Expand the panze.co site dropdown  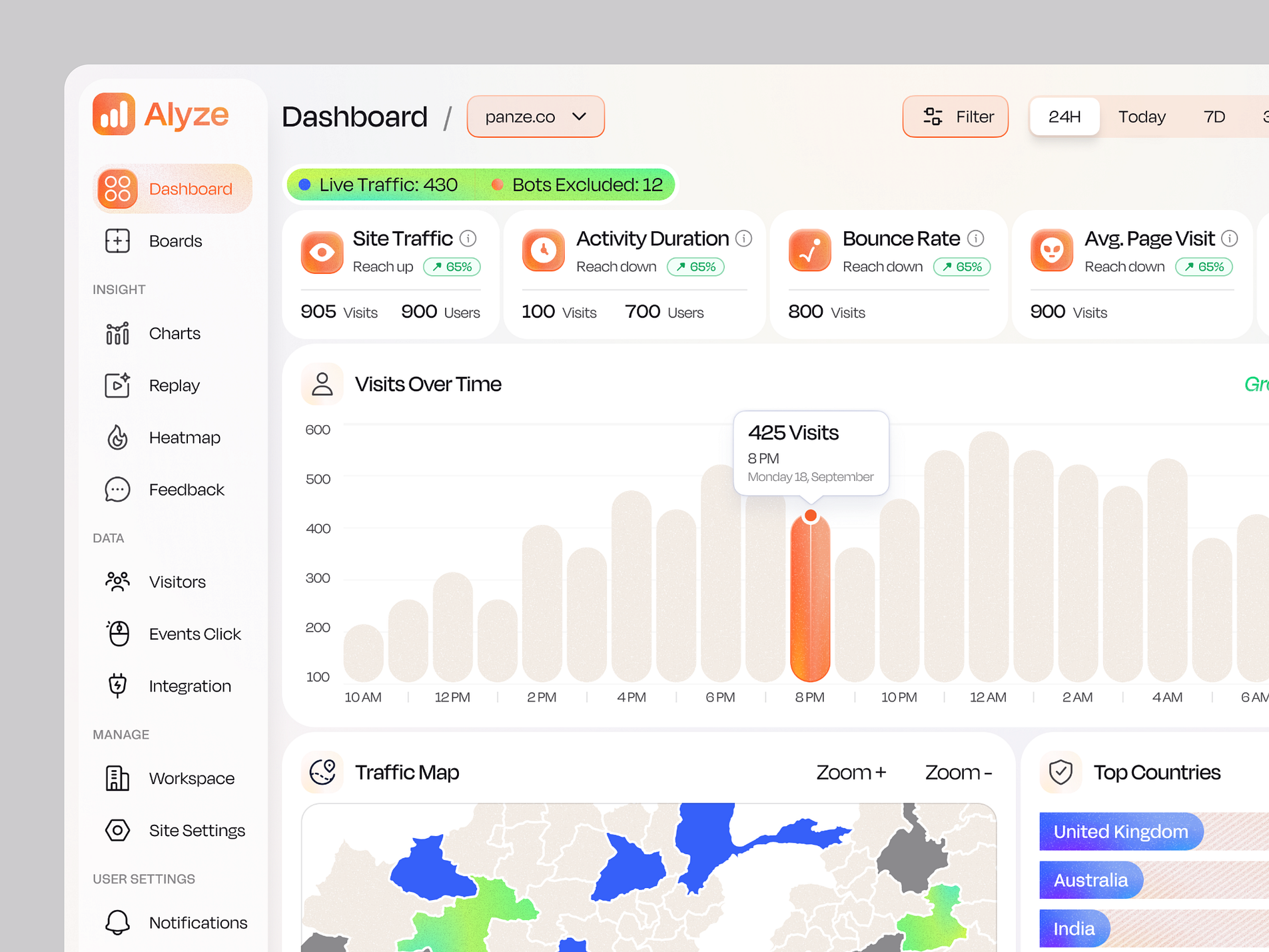[536, 117]
